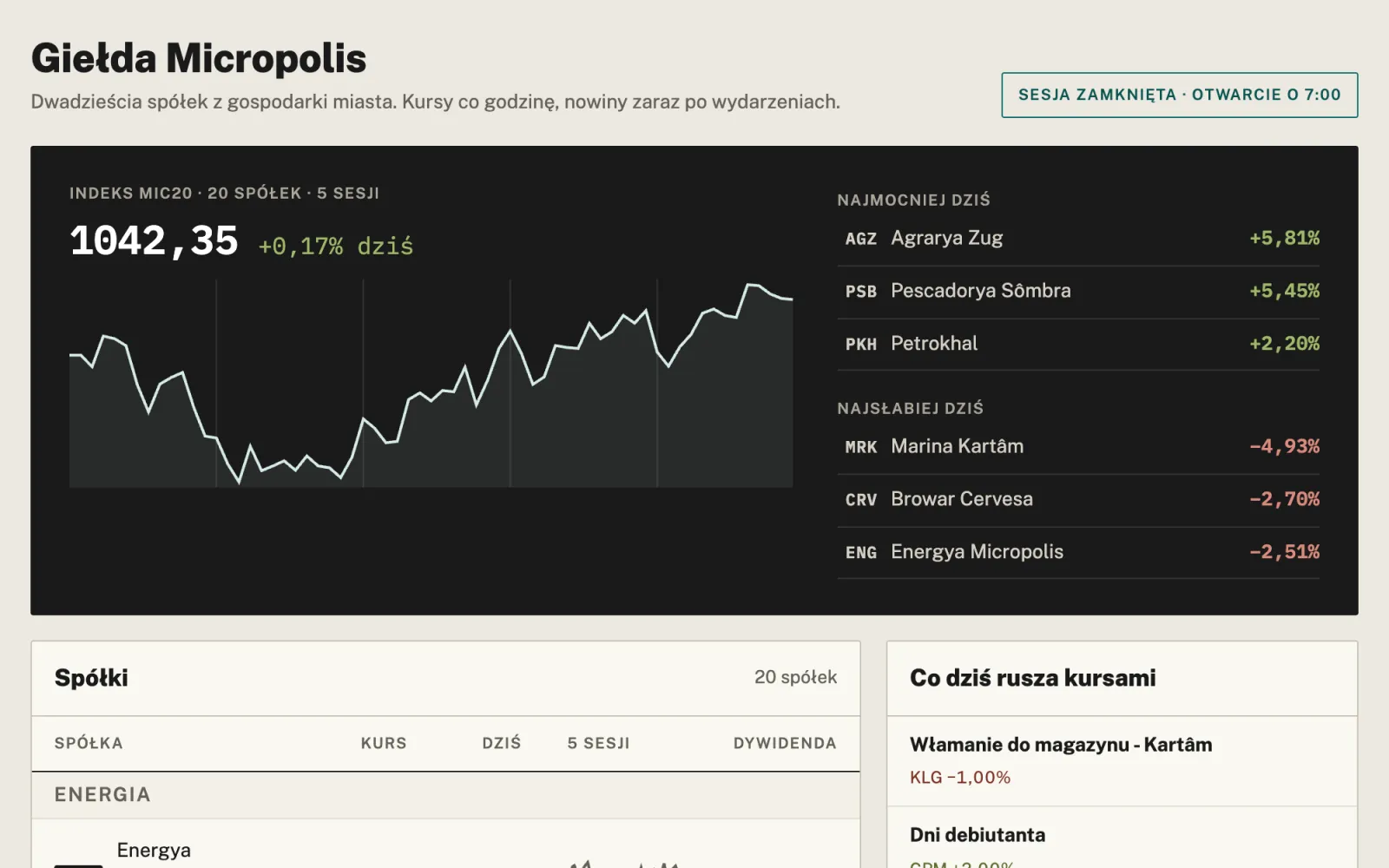Click the MRK ticker symbol
1389x868 pixels.
[x=861, y=447]
